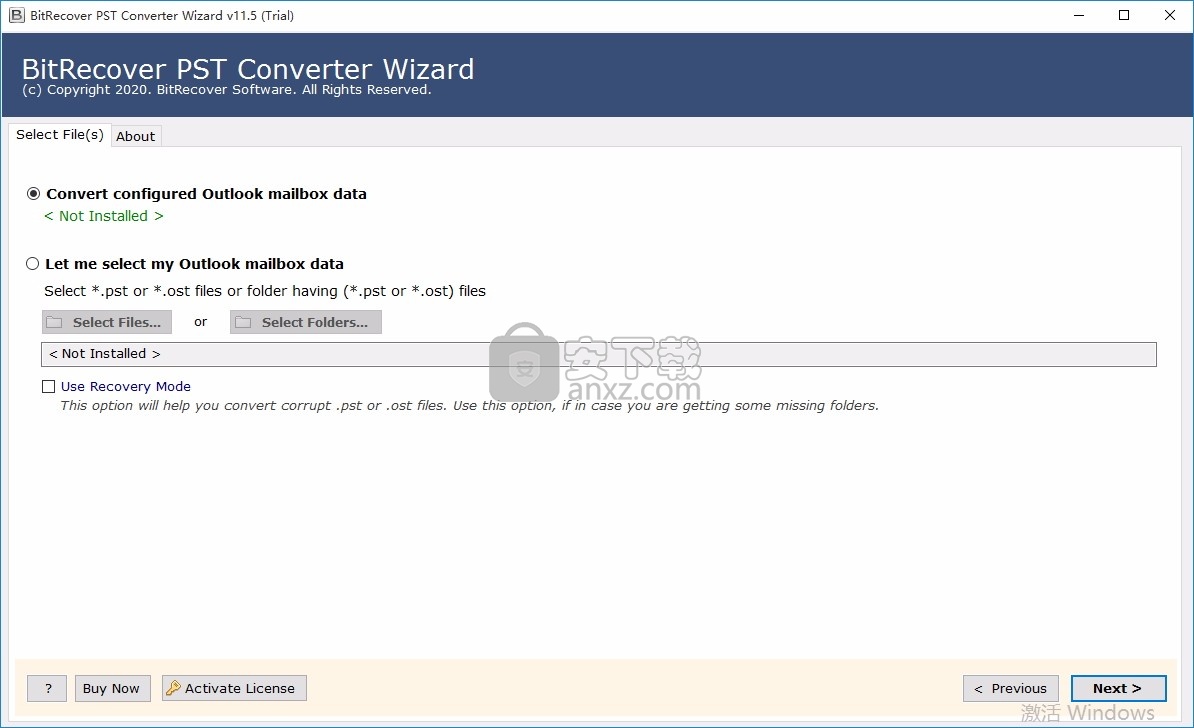Click the copyright line under the title
Image resolution: width=1194 pixels, height=728 pixels.
(x=226, y=90)
